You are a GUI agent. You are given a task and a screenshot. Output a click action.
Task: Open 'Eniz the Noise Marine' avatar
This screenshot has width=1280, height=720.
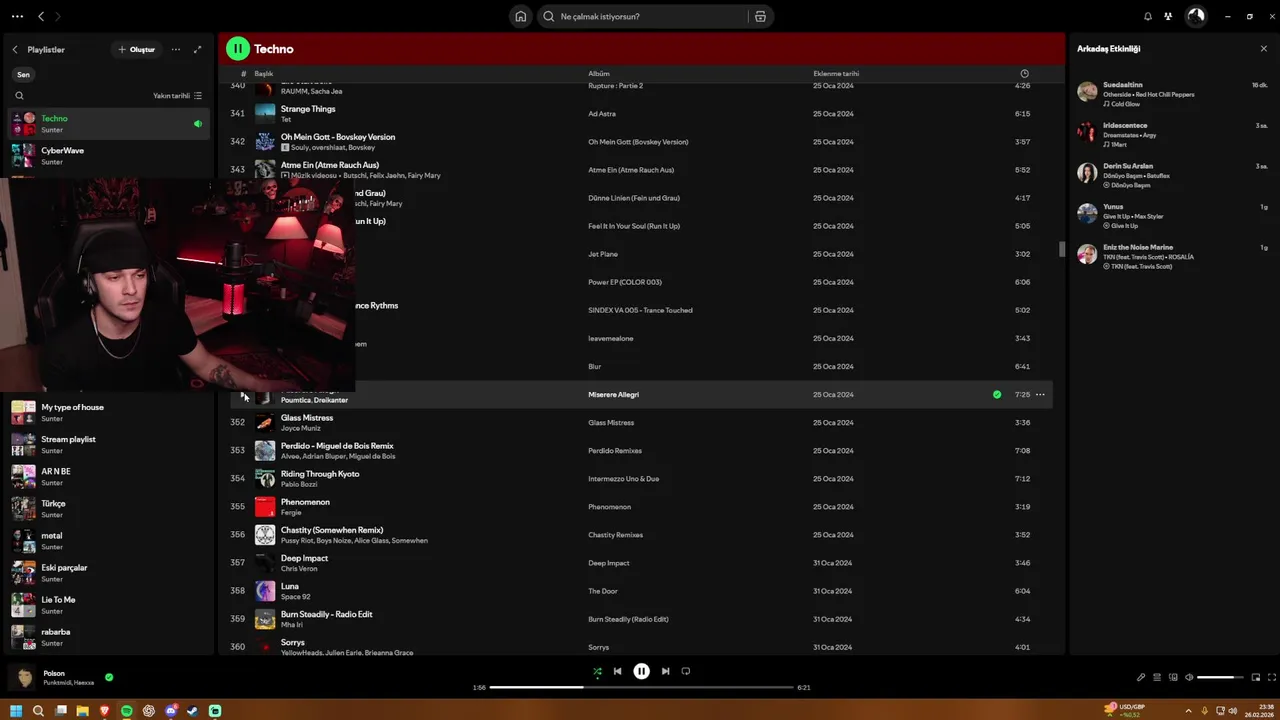tap(1087, 254)
